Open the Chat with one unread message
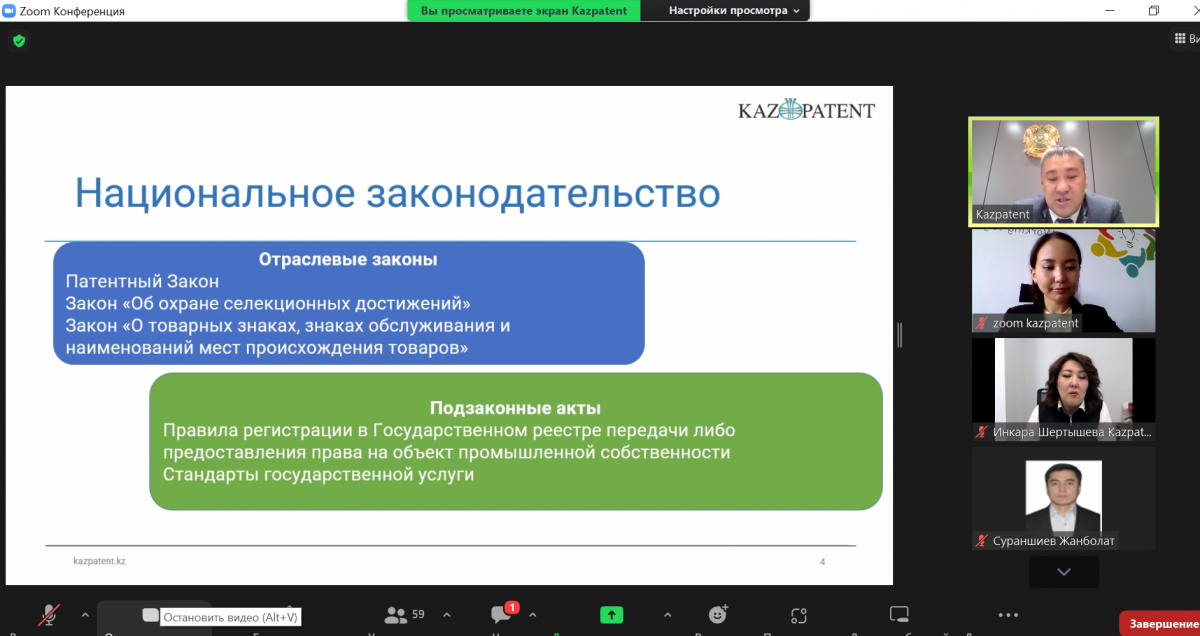The height and width of the screenshot is (636, 1200). click(x=502, y=615)
